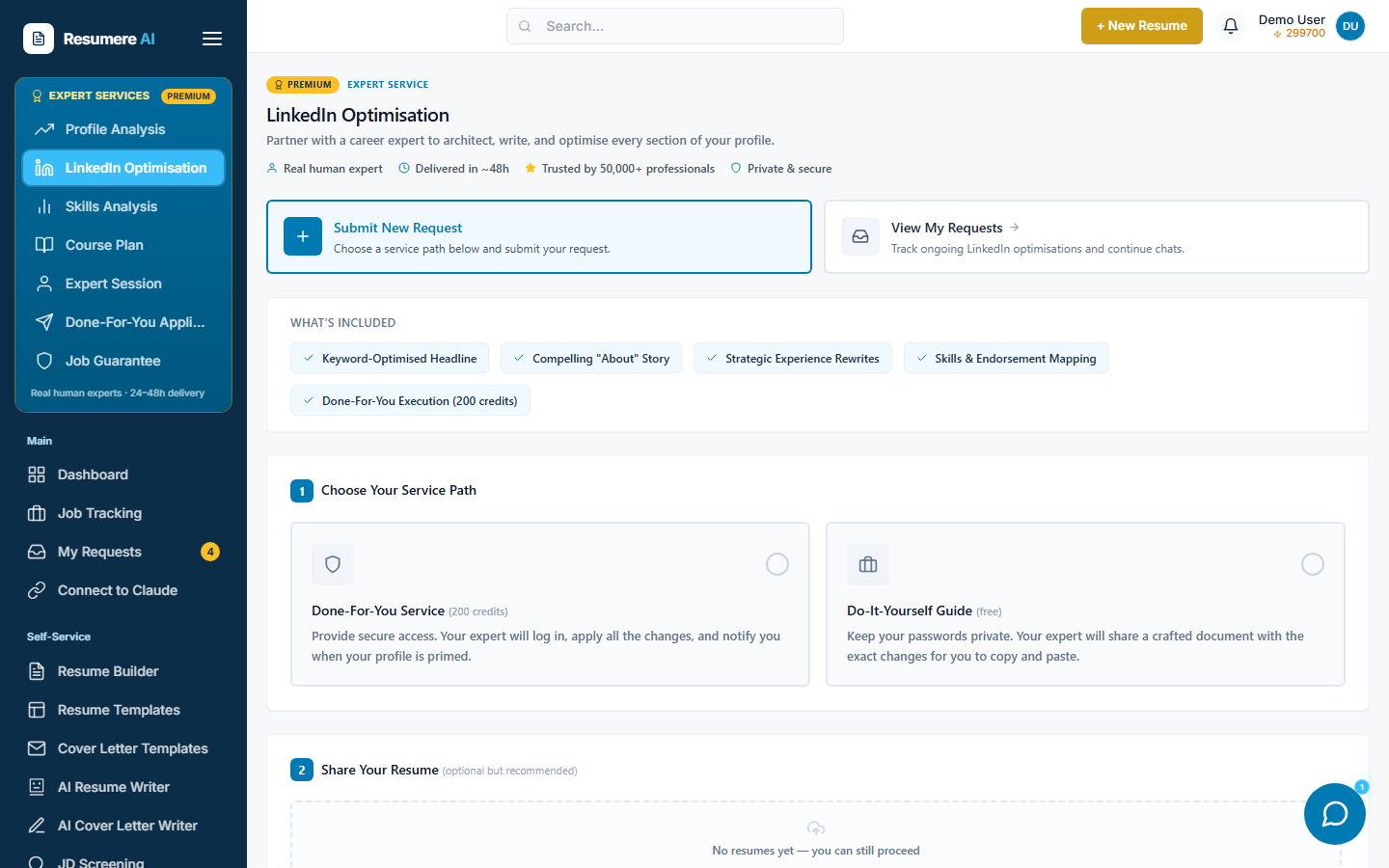
Task: Click the Dashboard grid icon
Action: tap(37, 475)
